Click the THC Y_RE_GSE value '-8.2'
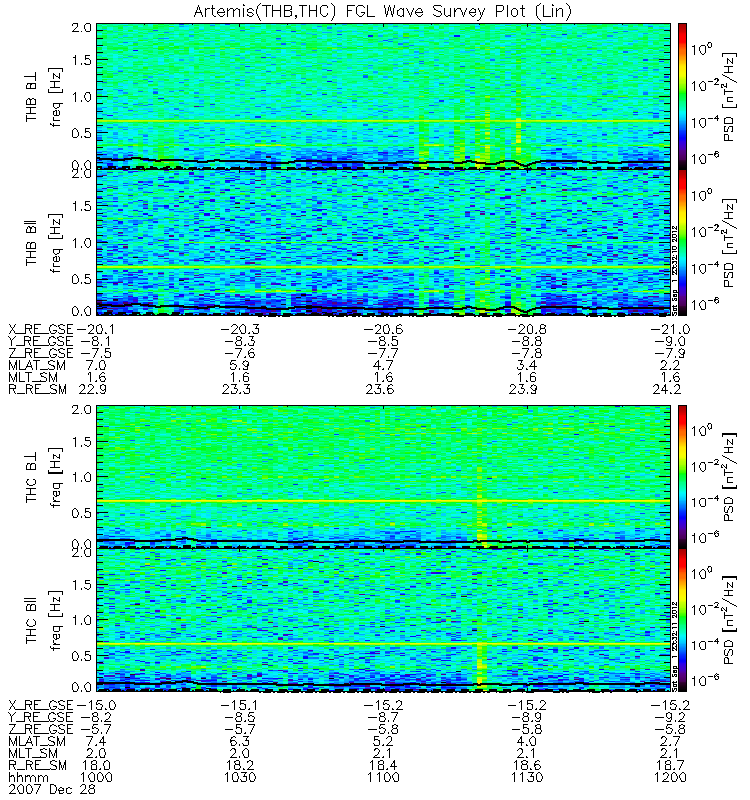Viewport: 750px width, 800px height. pos(96,718)
